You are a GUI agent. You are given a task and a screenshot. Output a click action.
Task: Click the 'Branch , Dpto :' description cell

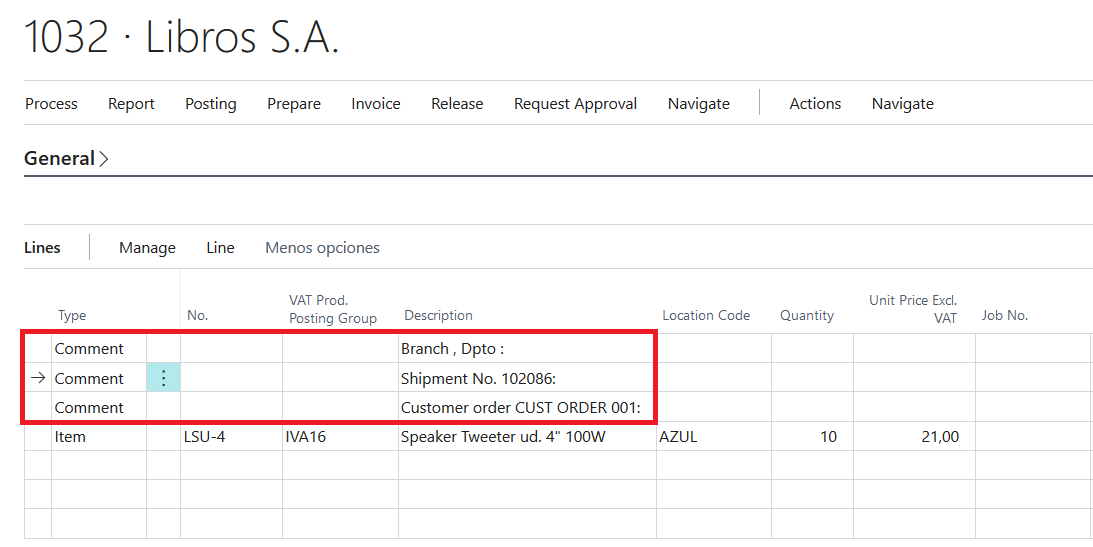pos(527,348)
